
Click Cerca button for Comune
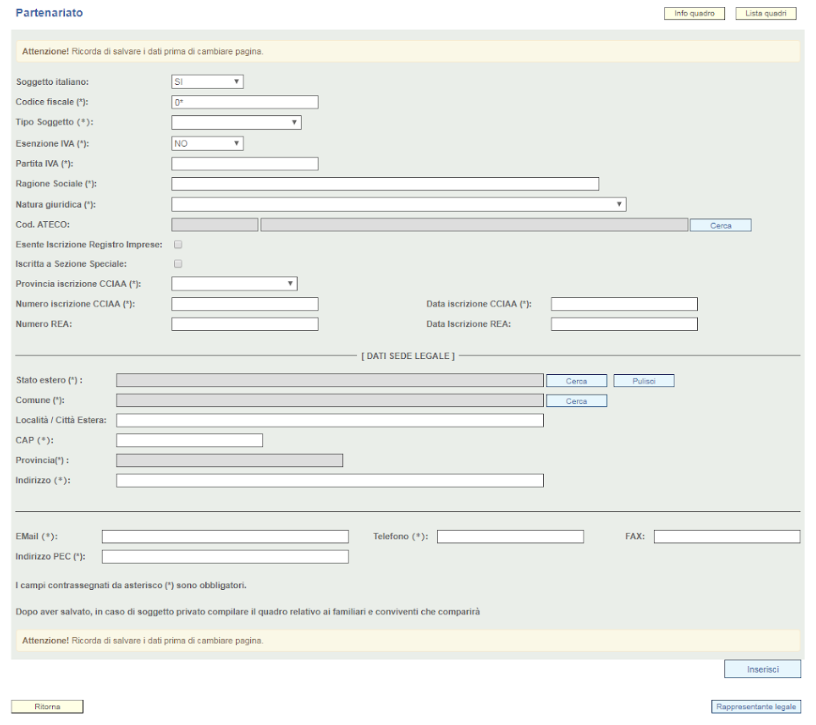576,401
